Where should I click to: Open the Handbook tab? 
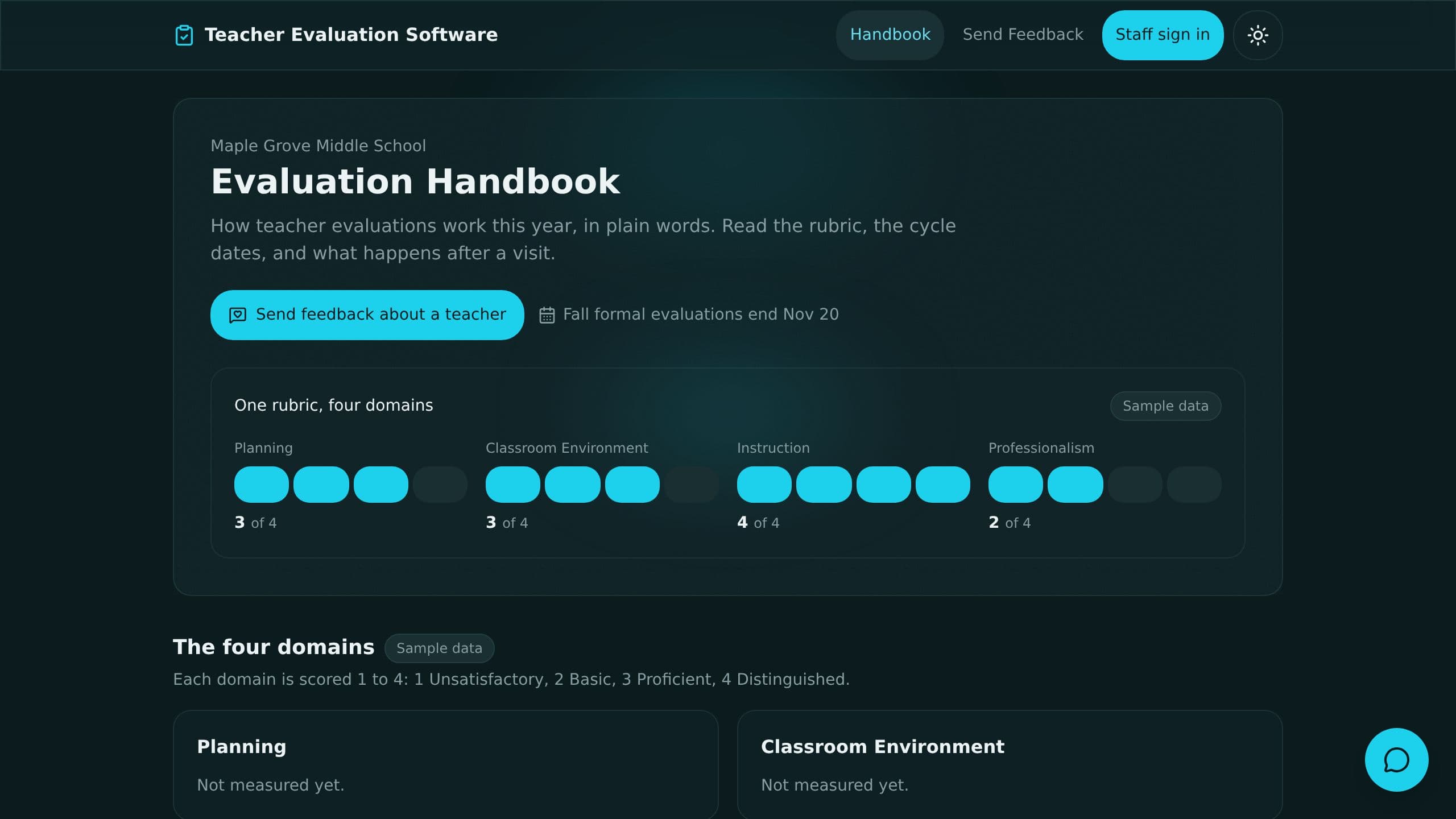click(x=890, y=35)
